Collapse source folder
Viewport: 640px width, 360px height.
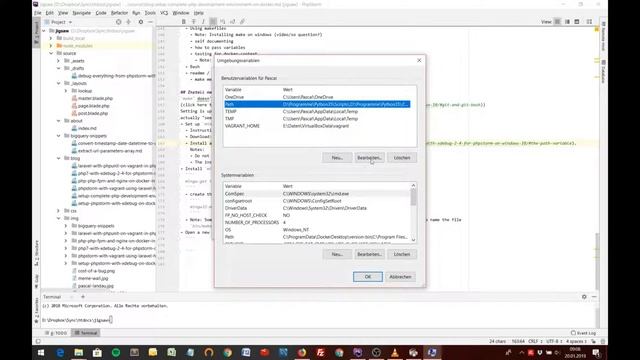[x=51, y=53]
